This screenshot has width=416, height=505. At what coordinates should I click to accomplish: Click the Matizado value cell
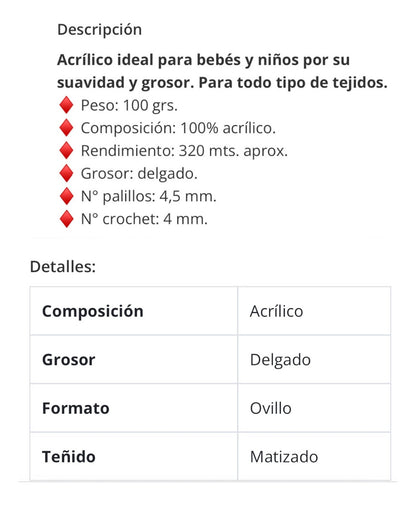coord(314,456)
